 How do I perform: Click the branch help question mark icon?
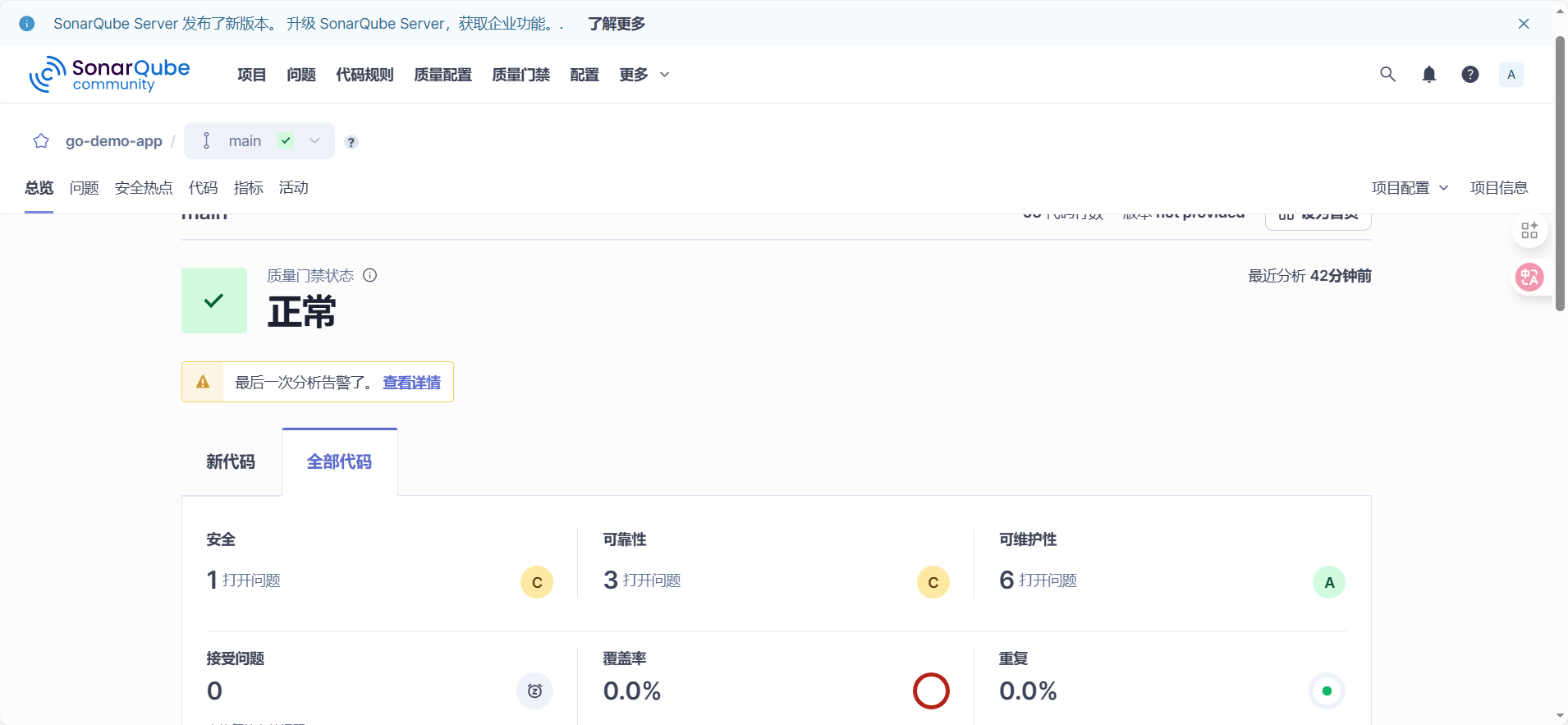[x=351, y=142]
